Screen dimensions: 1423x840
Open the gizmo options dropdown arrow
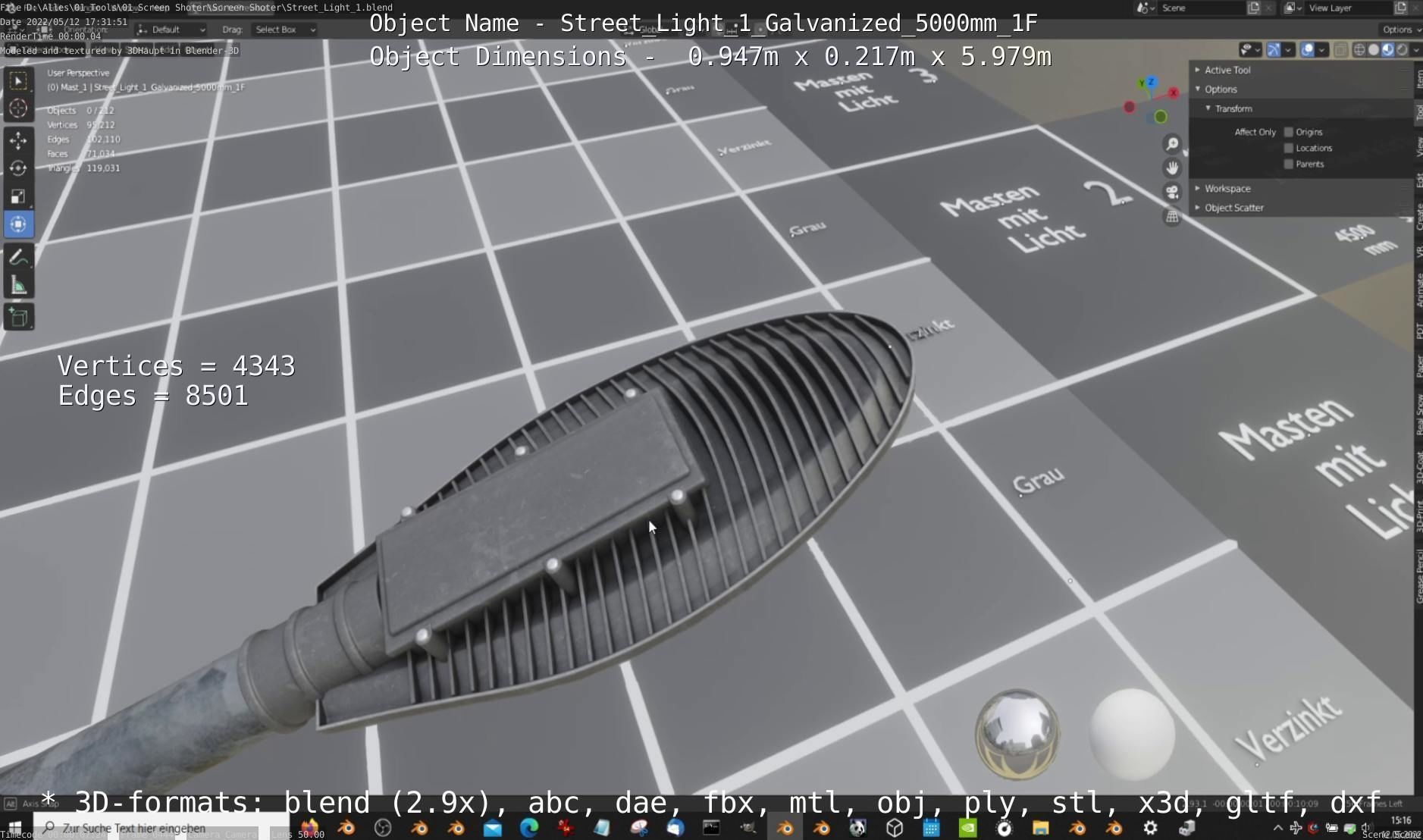(x=1288, y=50)
